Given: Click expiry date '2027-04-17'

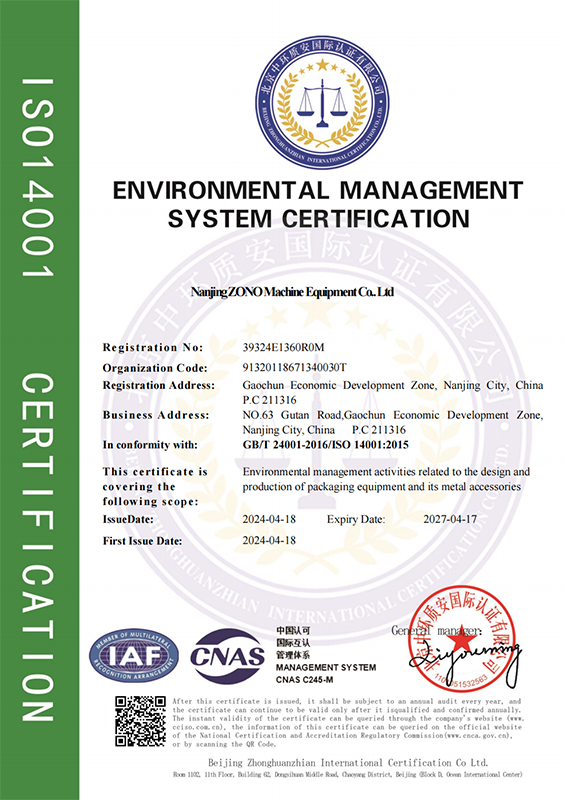Looking at the screenshot, I should 450,519.
